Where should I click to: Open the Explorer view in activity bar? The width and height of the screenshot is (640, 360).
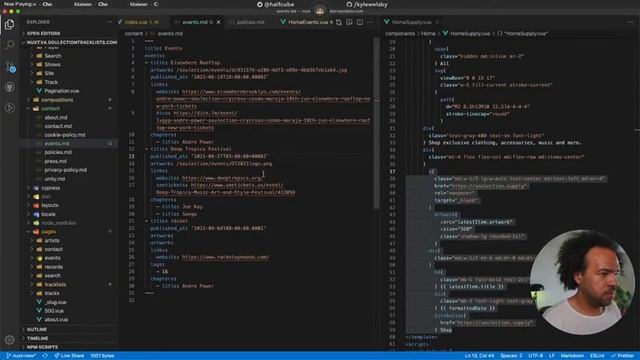pos(9,24)
